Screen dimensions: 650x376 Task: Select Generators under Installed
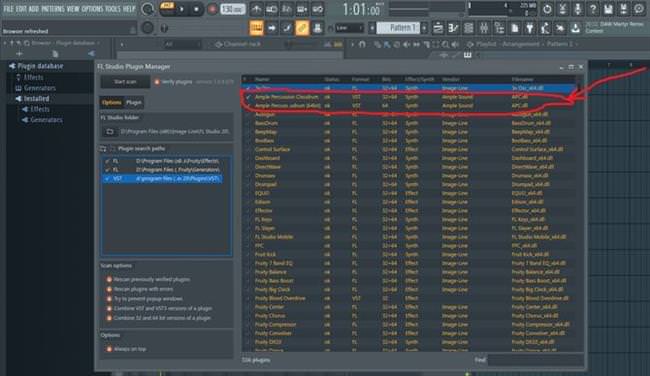[x=46, y=120]
